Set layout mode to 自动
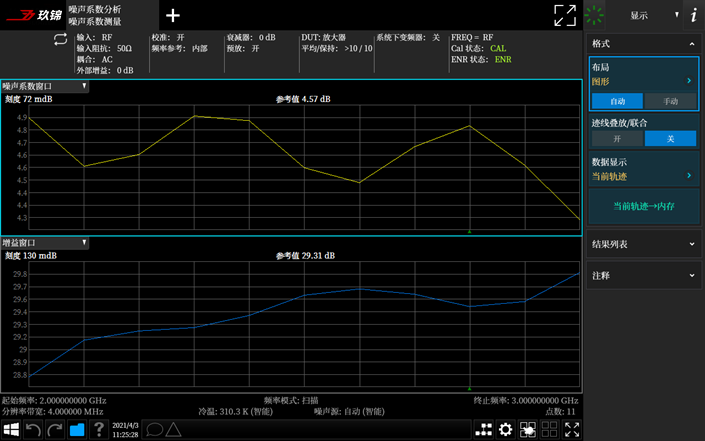Screen dimensions: 705x441 tap(617, 101)
